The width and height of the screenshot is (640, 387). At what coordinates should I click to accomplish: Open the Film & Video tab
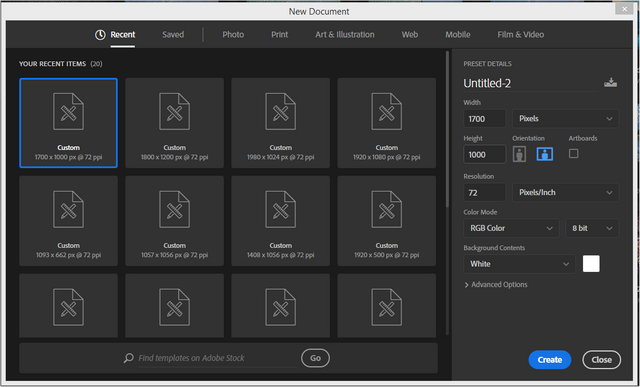coord(520,35)
